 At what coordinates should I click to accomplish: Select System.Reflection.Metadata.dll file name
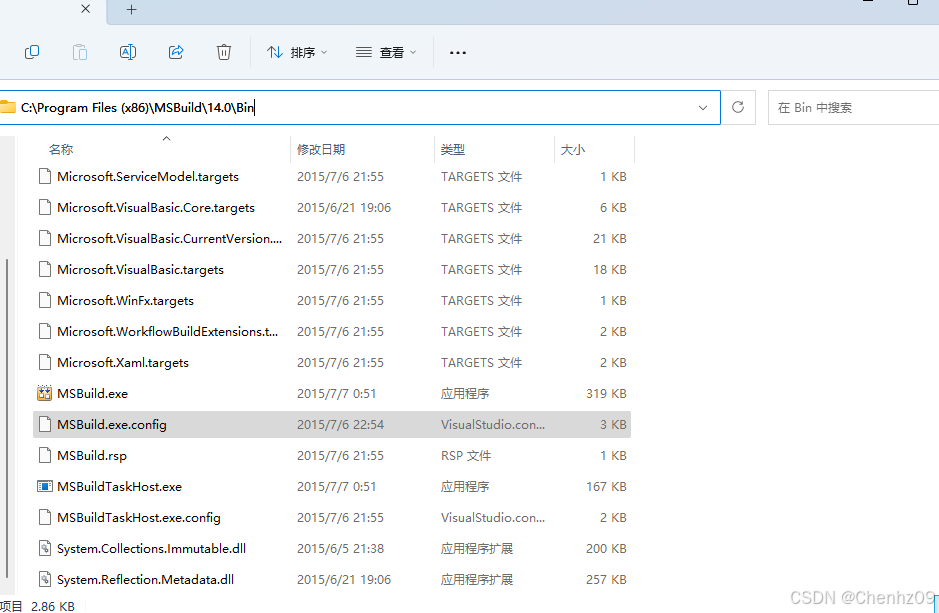(145, 580)
